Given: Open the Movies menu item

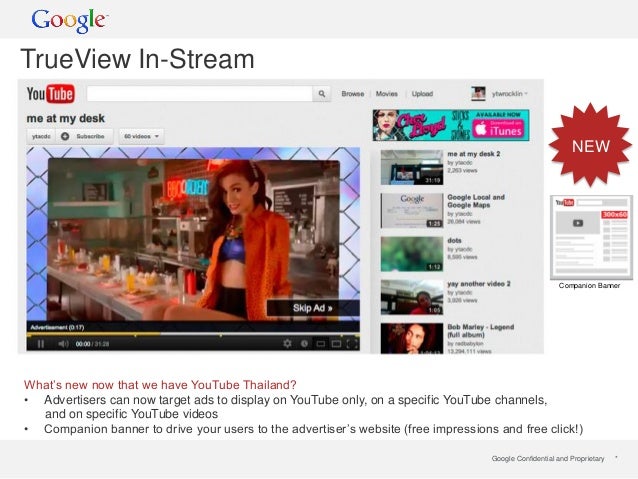Looking at the screenshot, I should click(x=387, y=94).
